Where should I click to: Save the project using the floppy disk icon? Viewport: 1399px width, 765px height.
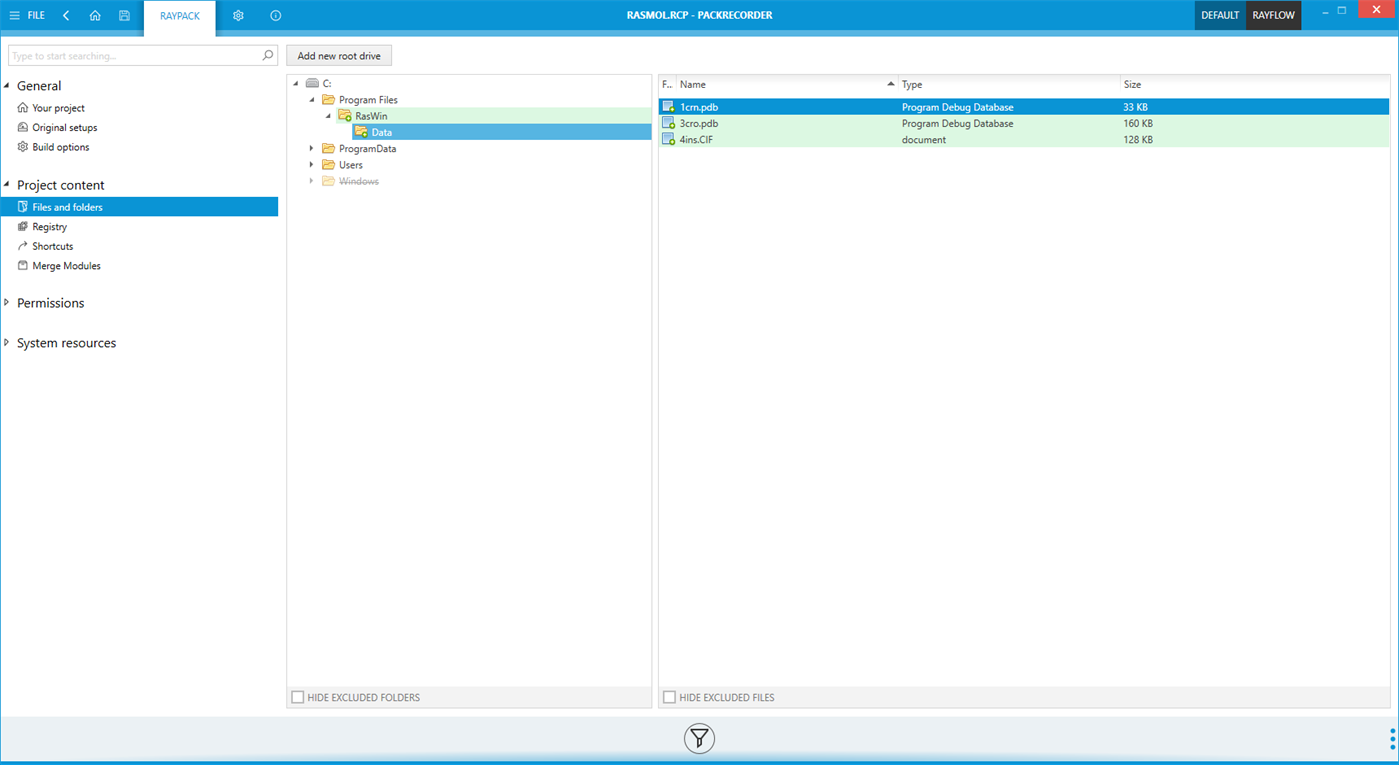coord(124,15)
